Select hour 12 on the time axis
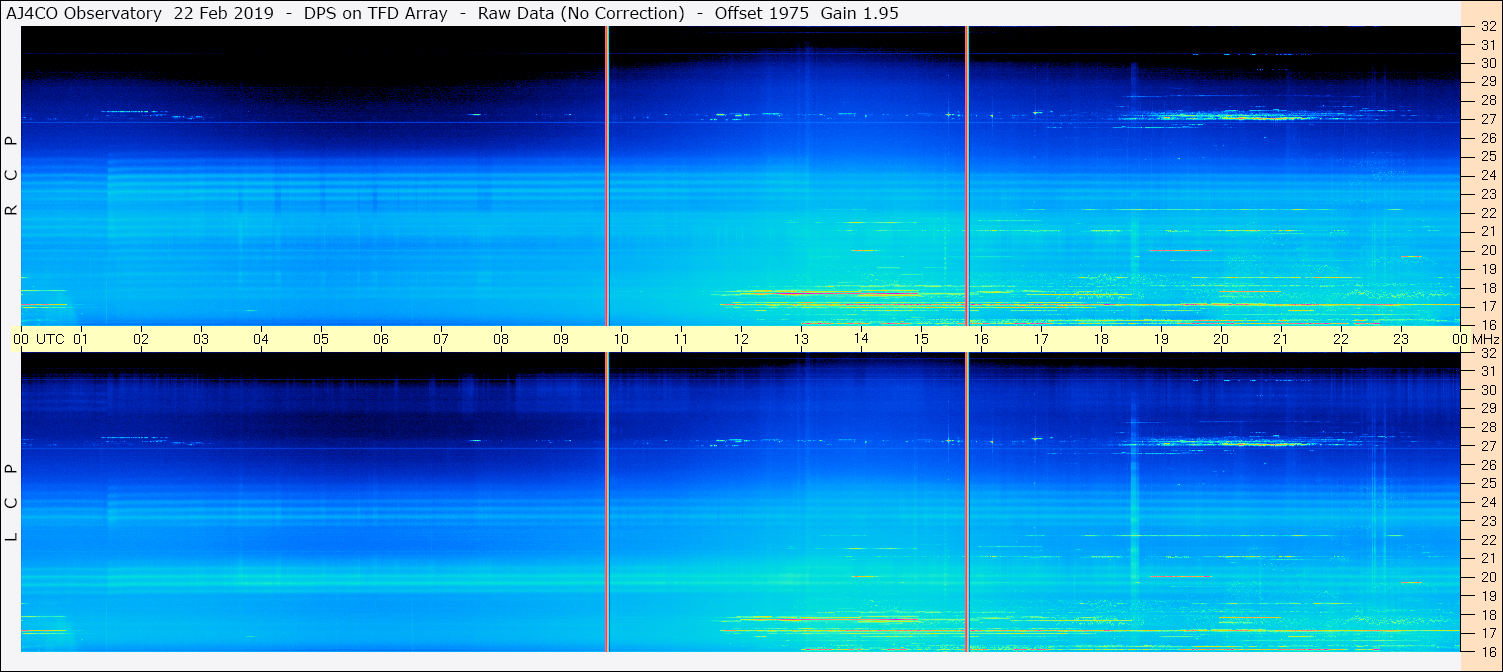This screenshot has height=672, width=1503. pos(741,339)
